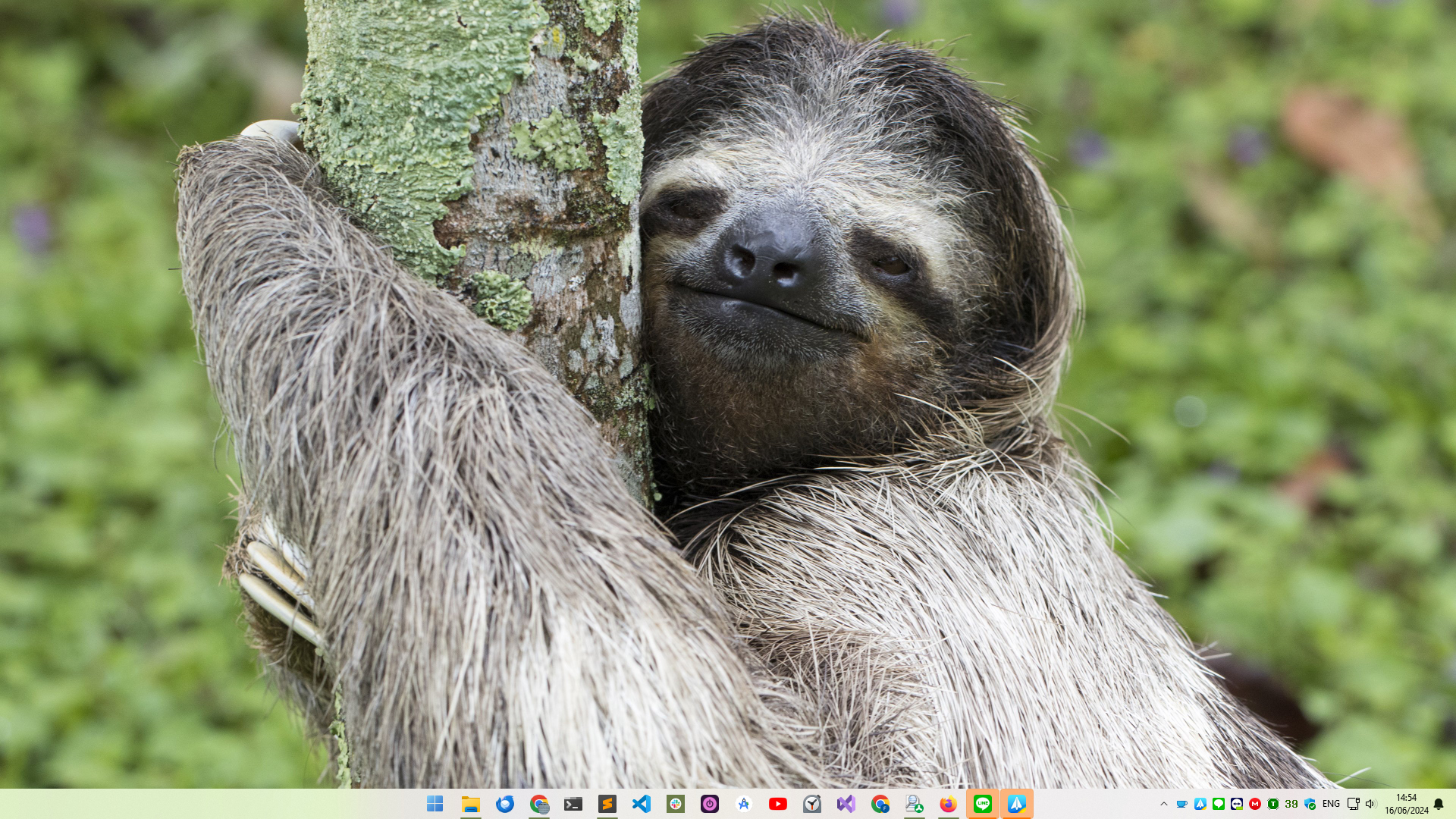Open the clock and date calendar flyout
The height and width of the screenshot is (819, 1456).
coord(1407,804)
